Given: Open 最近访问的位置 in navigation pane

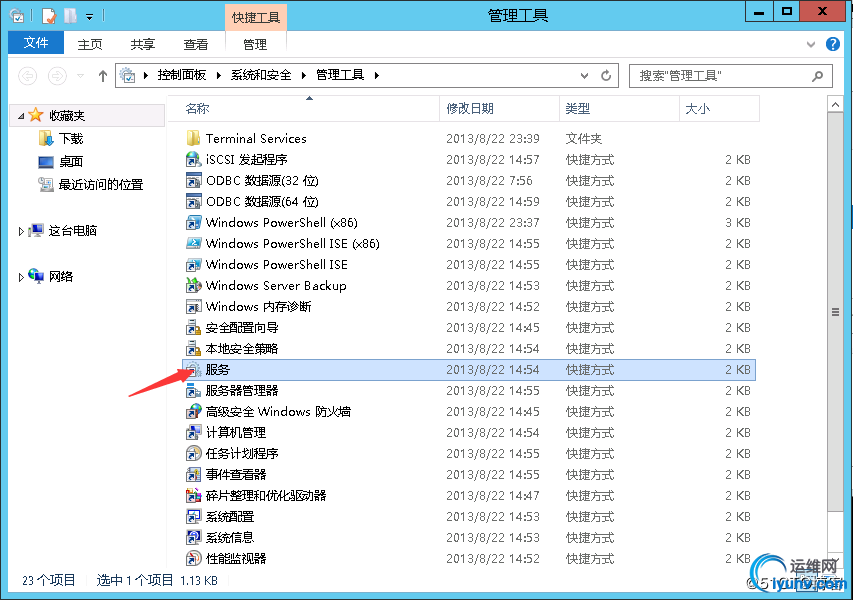Looking at the screenshot, I should pyautogui.click(x=101, y=185).
